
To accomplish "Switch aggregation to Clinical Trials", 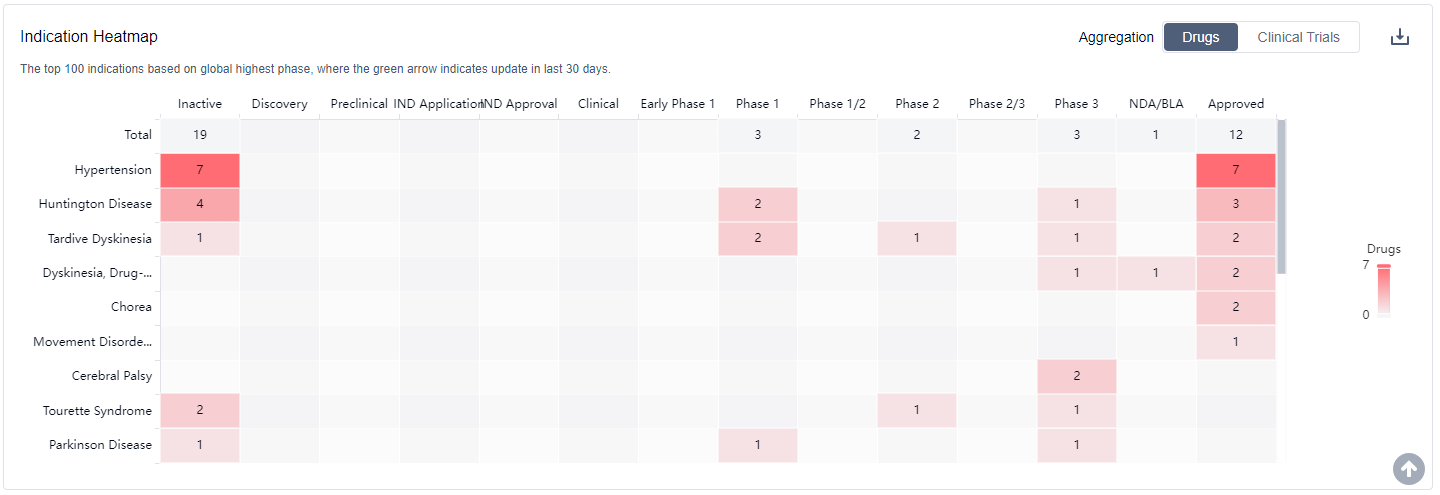I will 1298,37.
